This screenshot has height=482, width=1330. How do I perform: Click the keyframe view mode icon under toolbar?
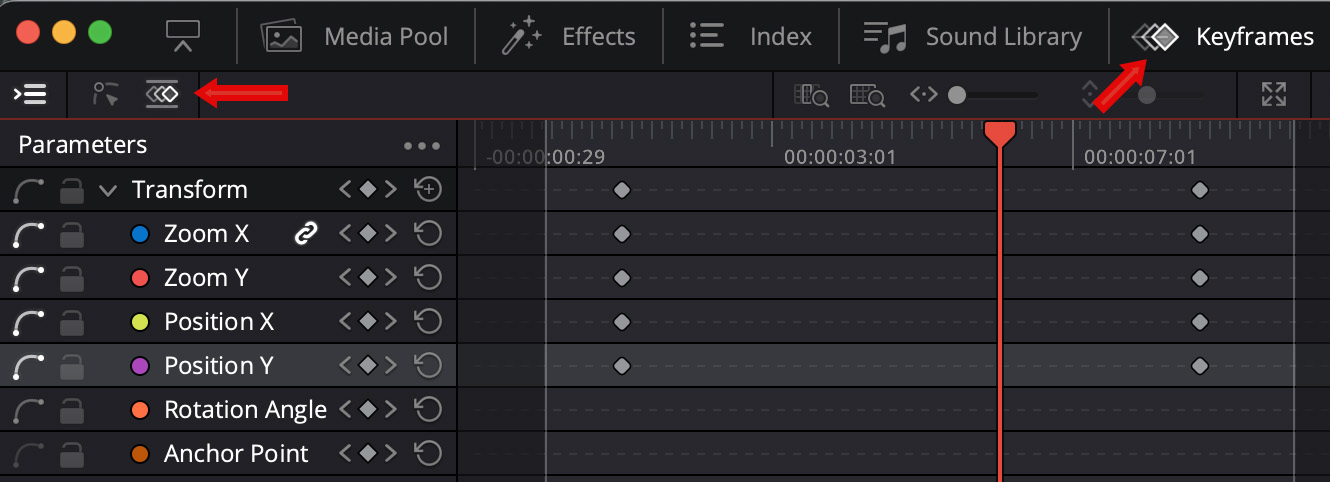162,95
